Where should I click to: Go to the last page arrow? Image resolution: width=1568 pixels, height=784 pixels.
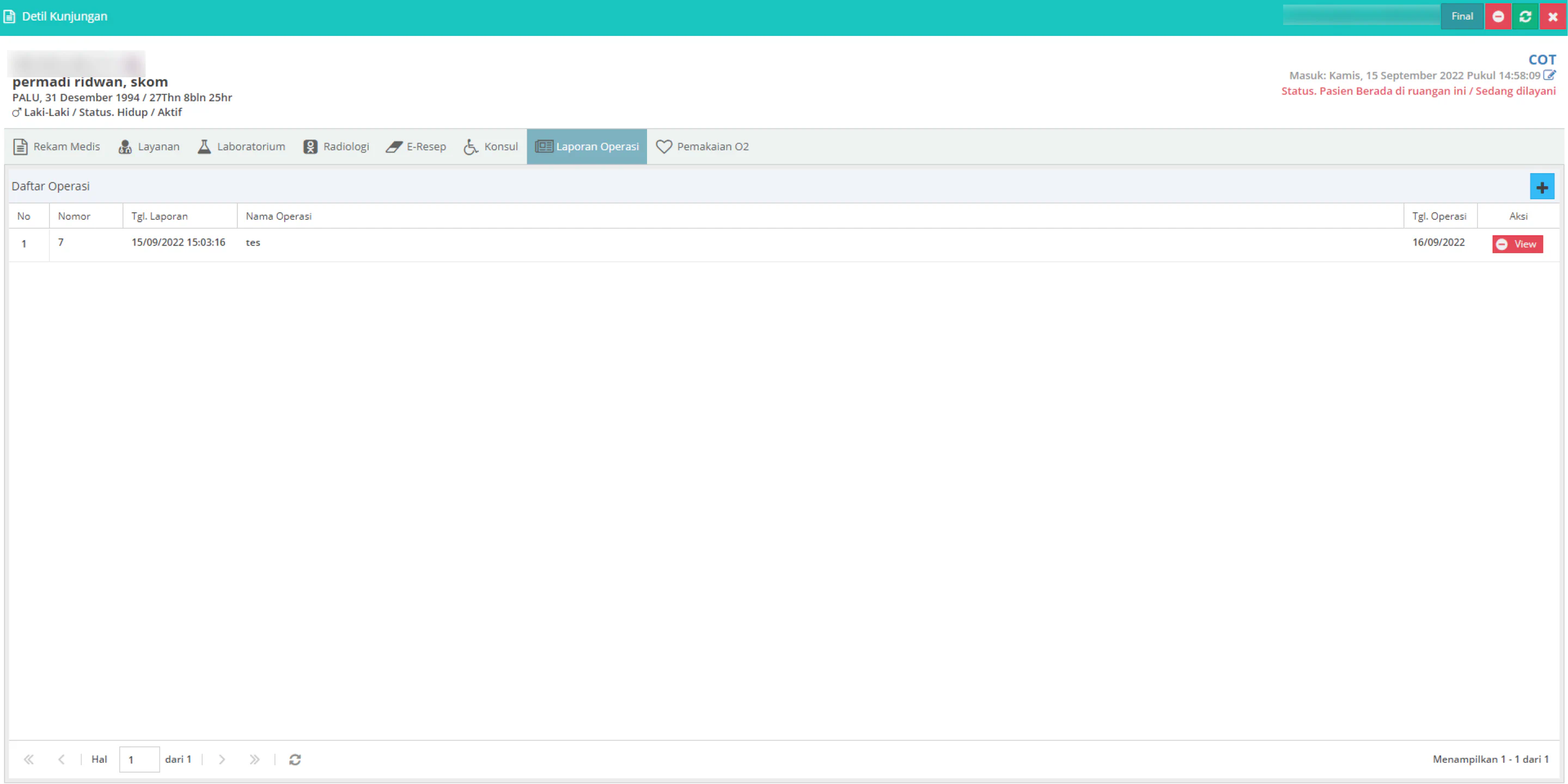pyautogui.click(x=254, y=759)
